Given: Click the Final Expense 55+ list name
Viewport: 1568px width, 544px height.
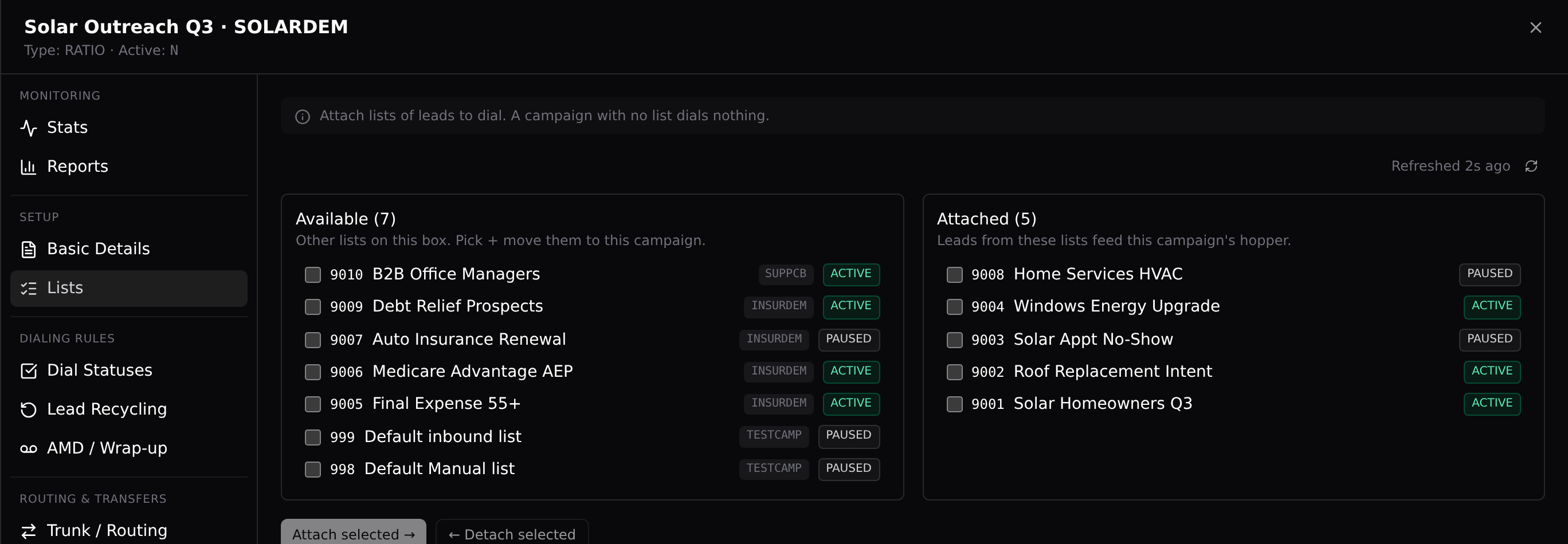Looking at the screenshot, I should point(446,404).
